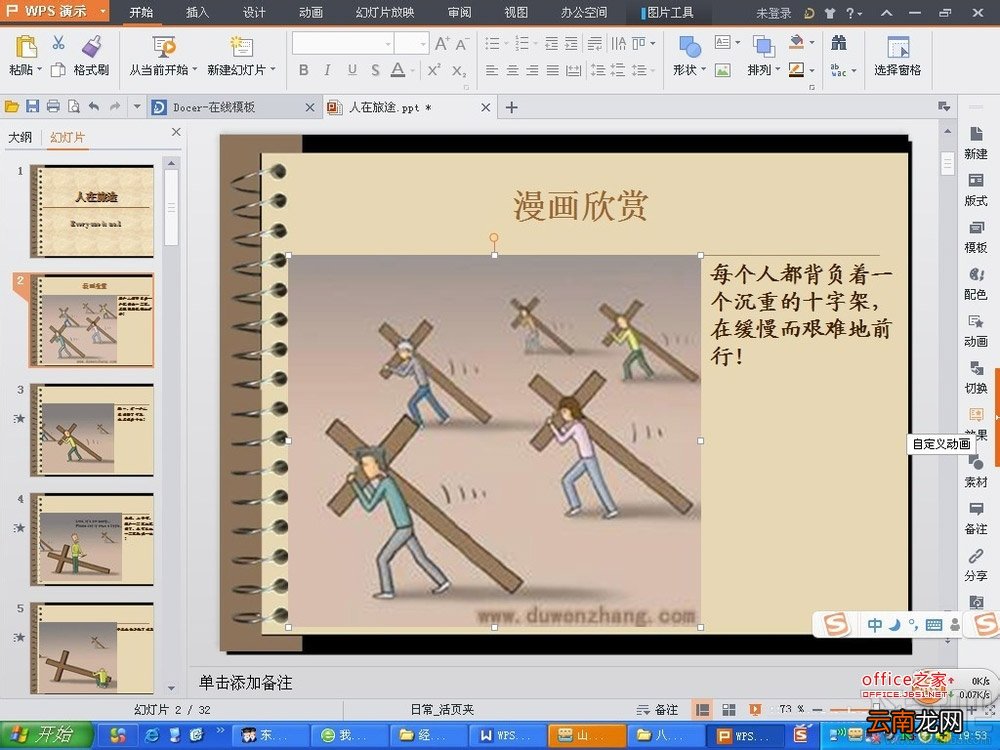1000x750 pixels.
Task: Switch to slide sorter view icon
Action: tap(728, 709)
